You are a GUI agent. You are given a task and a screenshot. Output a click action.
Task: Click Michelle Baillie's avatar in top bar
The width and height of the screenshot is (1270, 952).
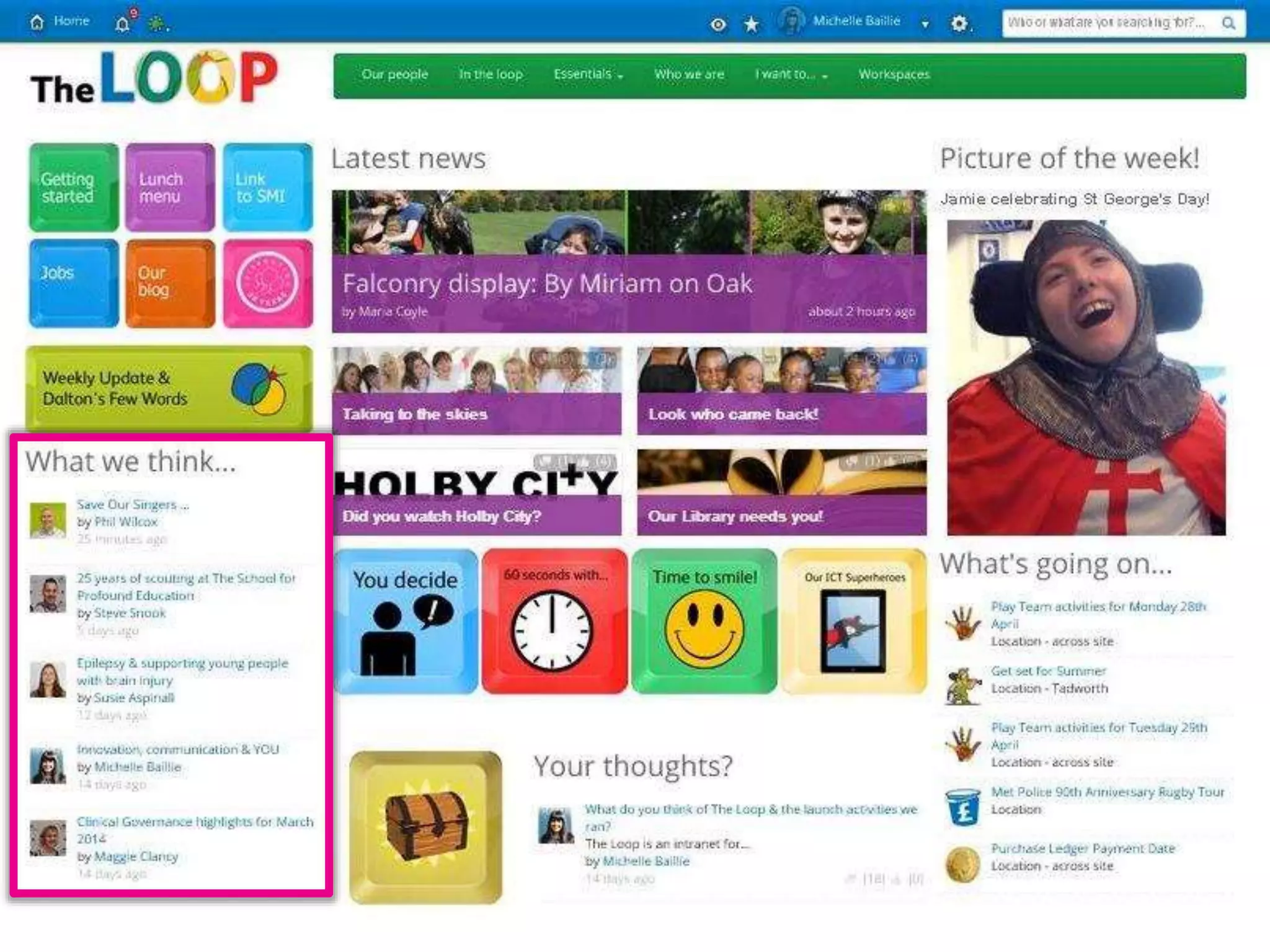791,21
